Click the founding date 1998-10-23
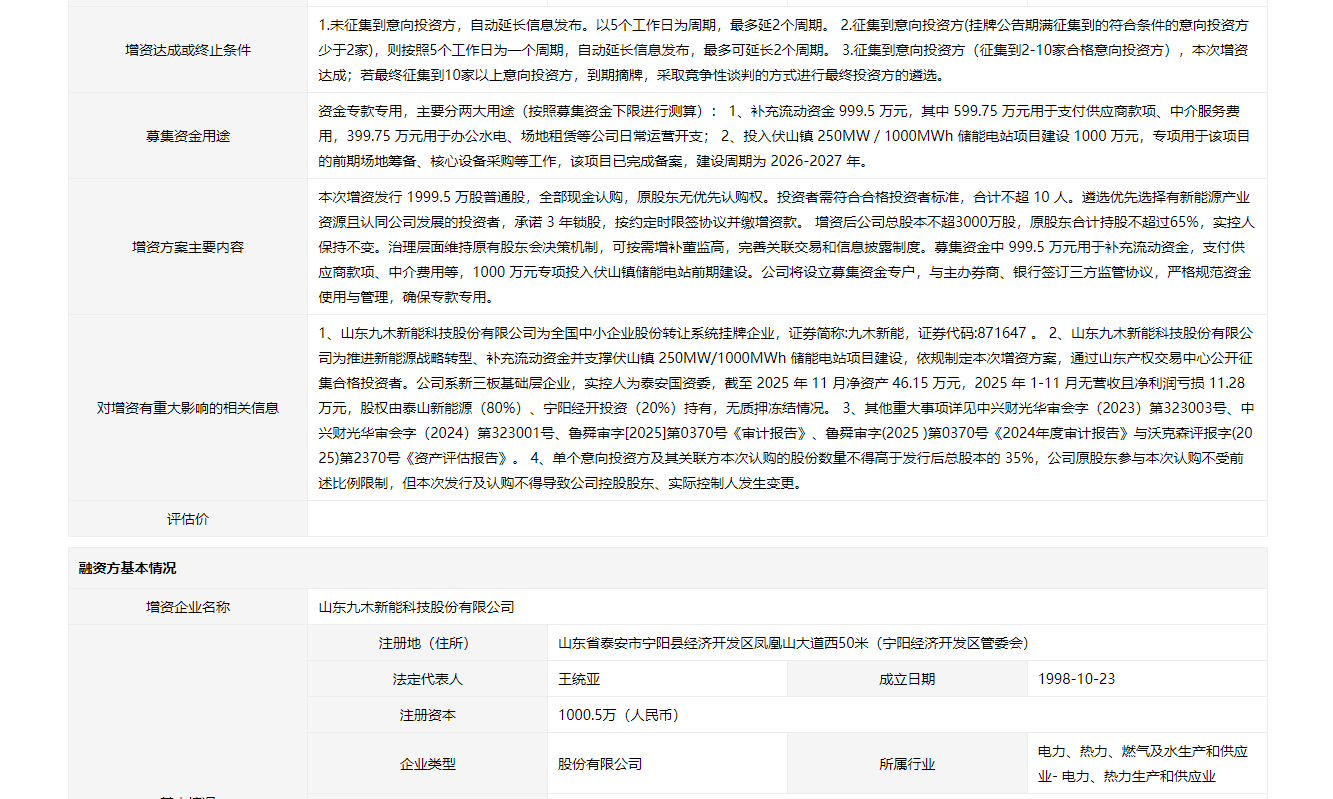1333x799 pixels. pyautogui.click(x=1076, y=679)
